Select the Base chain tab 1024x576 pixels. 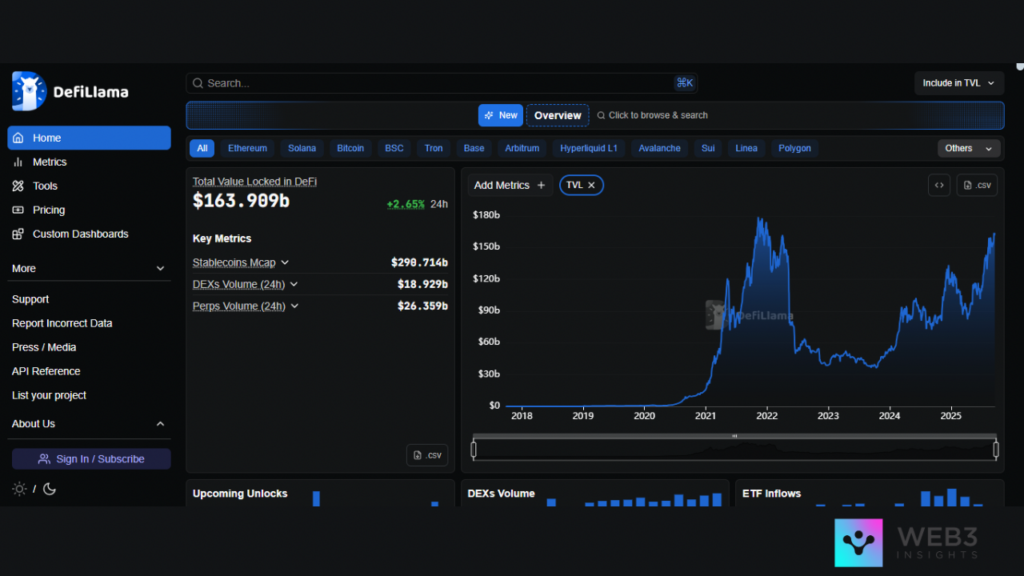[474, 148]
